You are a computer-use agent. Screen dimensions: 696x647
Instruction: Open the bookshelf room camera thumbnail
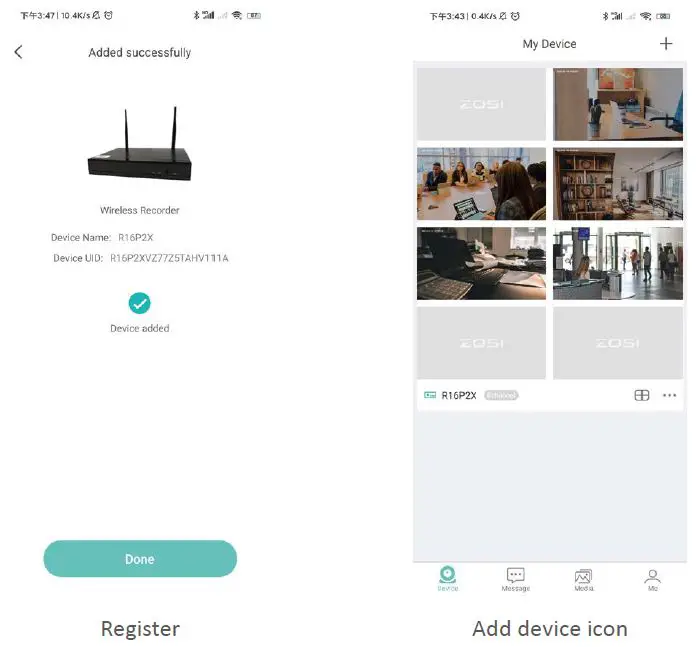tap(617, 184)
